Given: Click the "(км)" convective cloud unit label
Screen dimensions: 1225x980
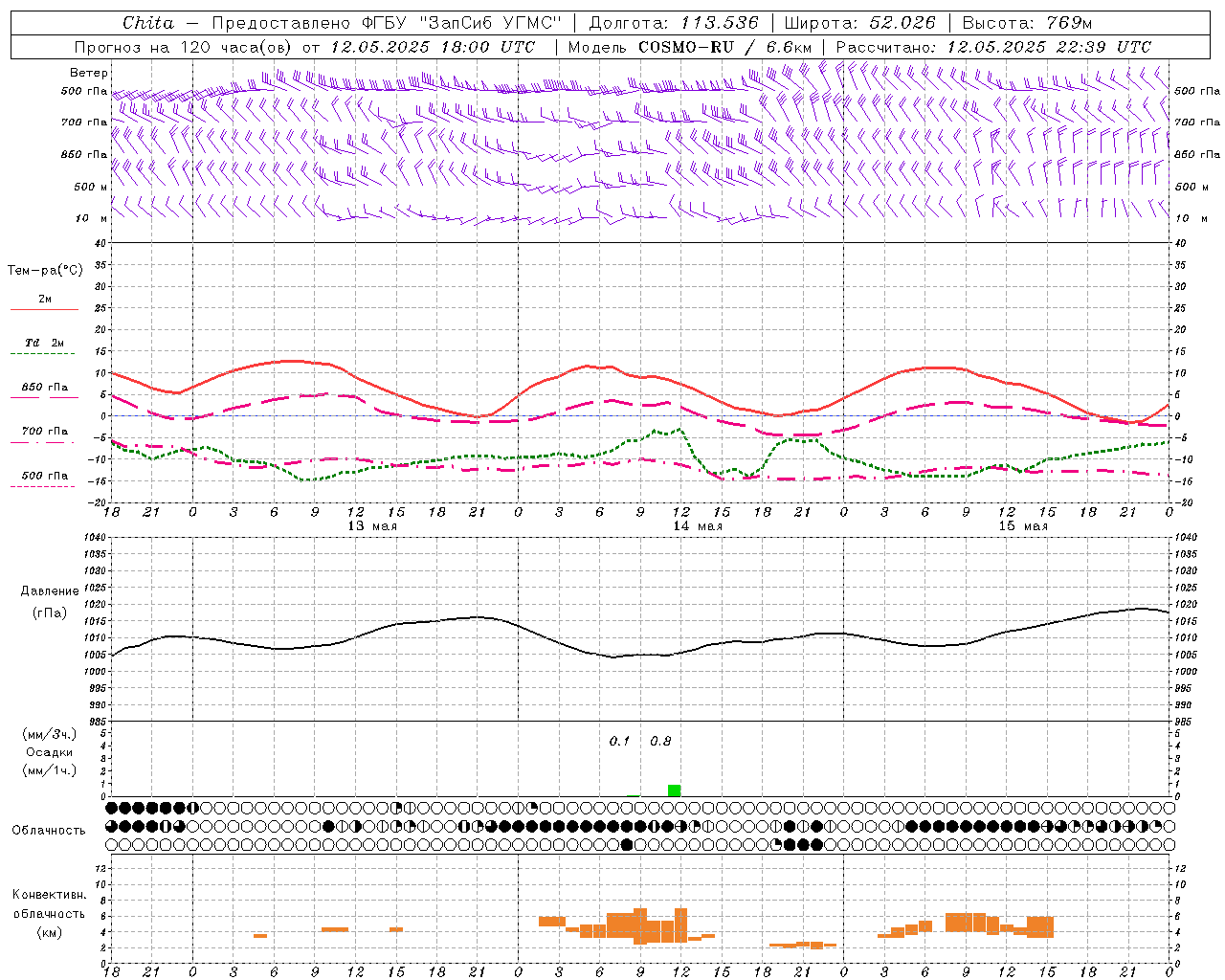Looking at the screenshot, I should 50,932.
